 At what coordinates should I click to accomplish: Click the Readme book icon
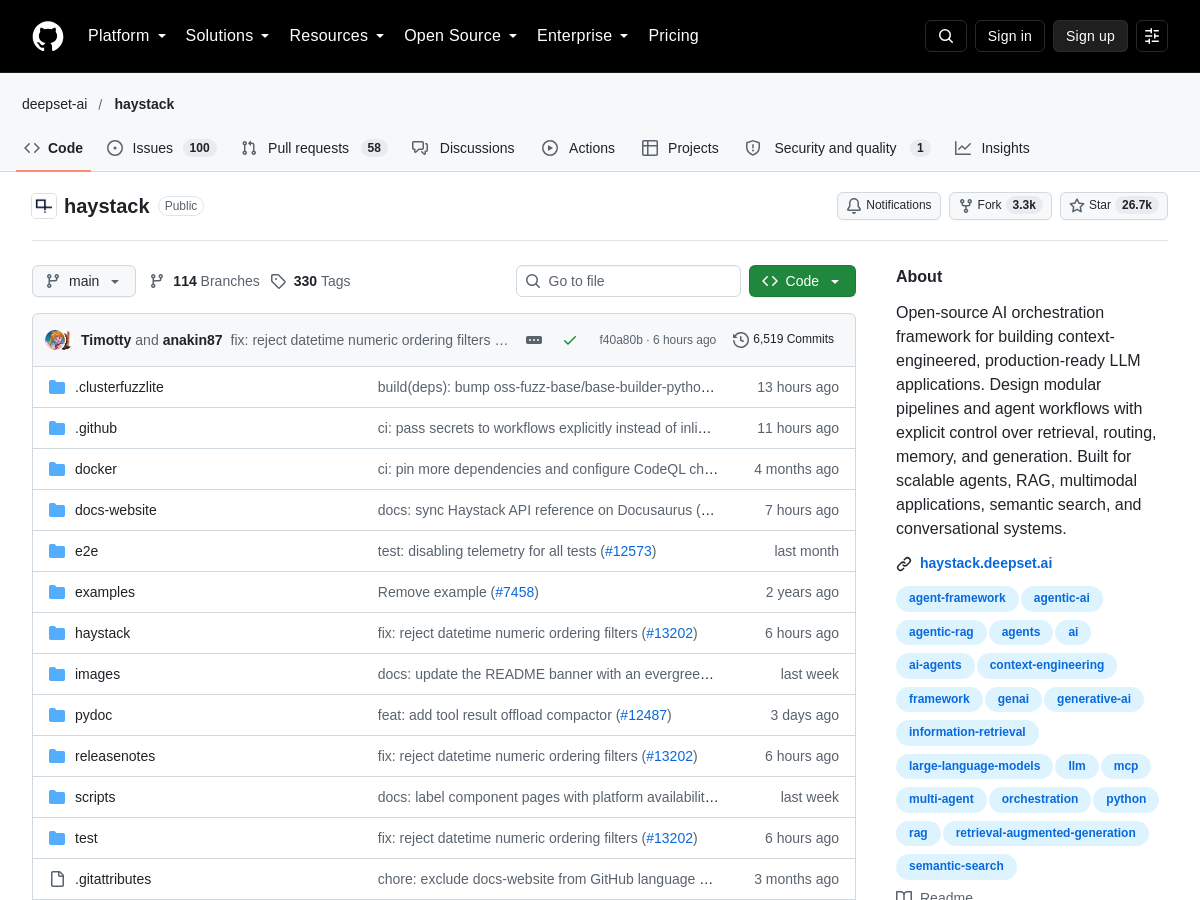pyautogui.click(x=904, y=897)
